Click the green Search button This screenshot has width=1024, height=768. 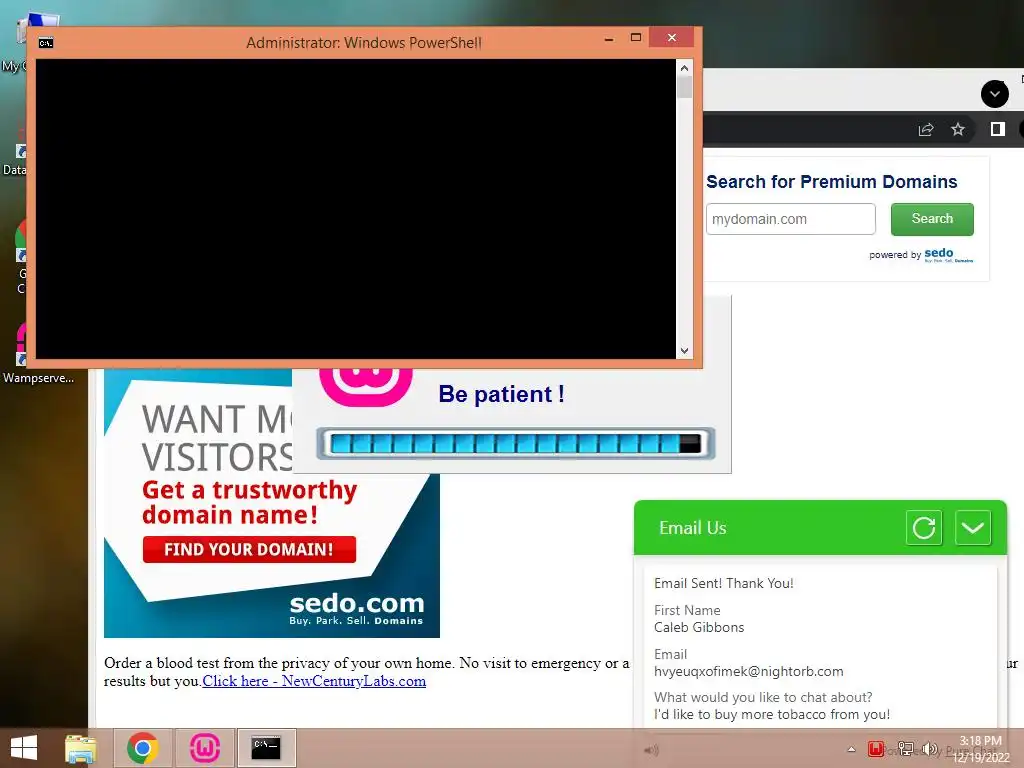(x=932, y=219)
